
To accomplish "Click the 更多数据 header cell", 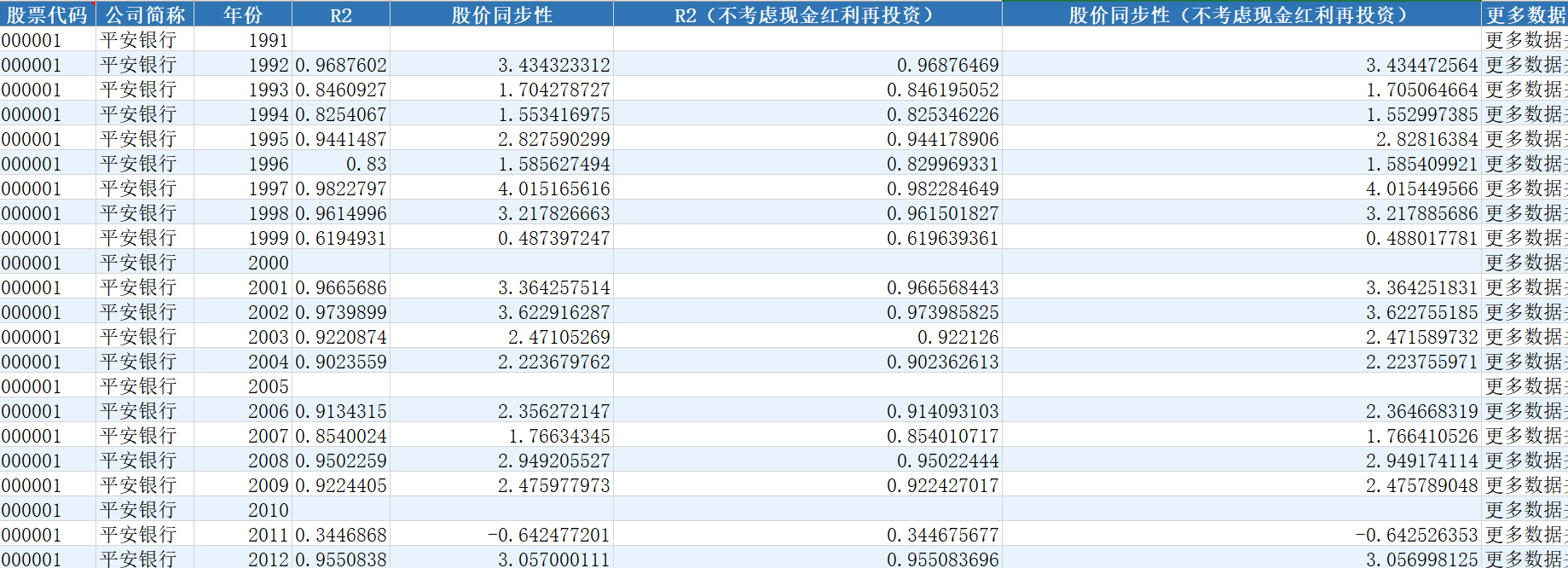I will tap(1525, 14).
